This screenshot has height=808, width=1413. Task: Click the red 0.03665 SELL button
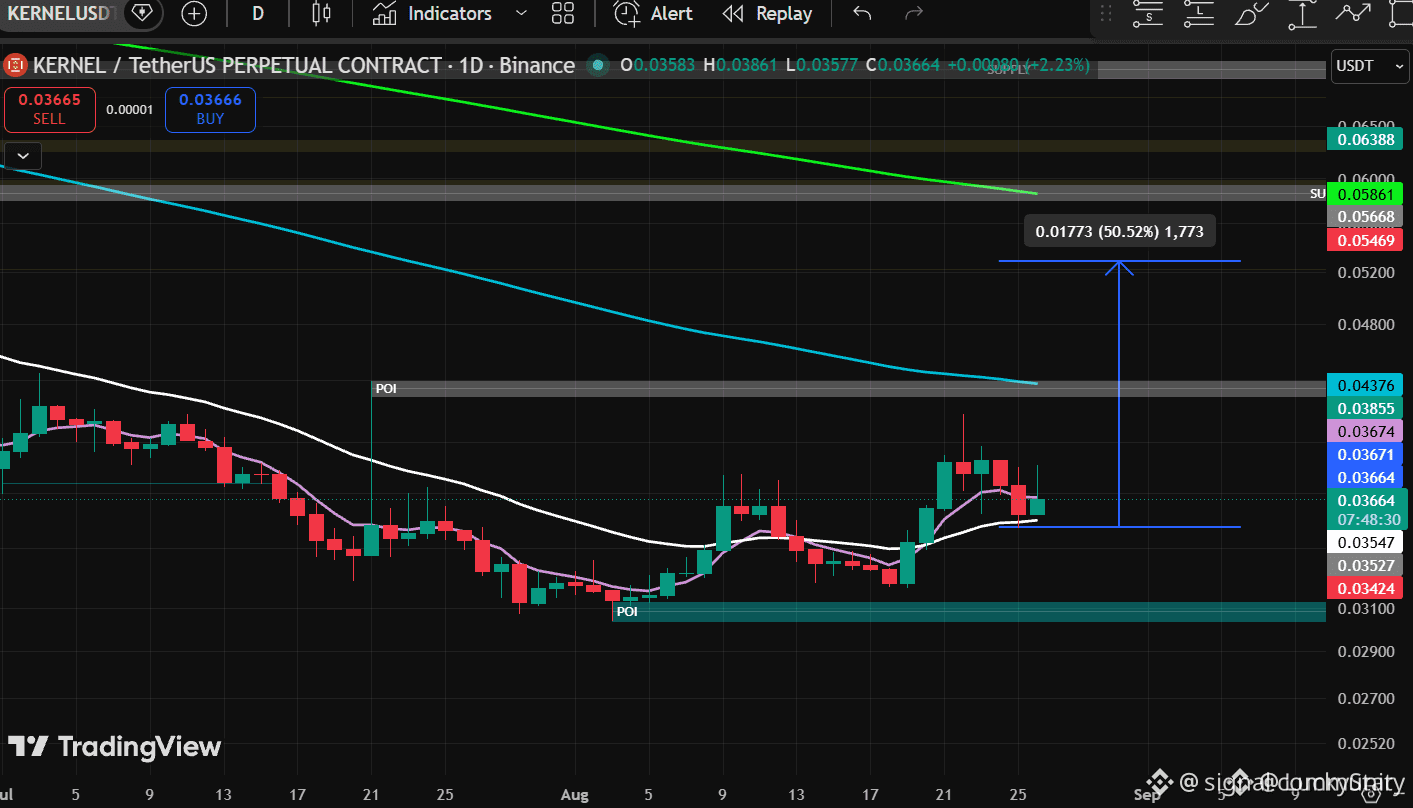pyautogui.click(x=49, y=109)
